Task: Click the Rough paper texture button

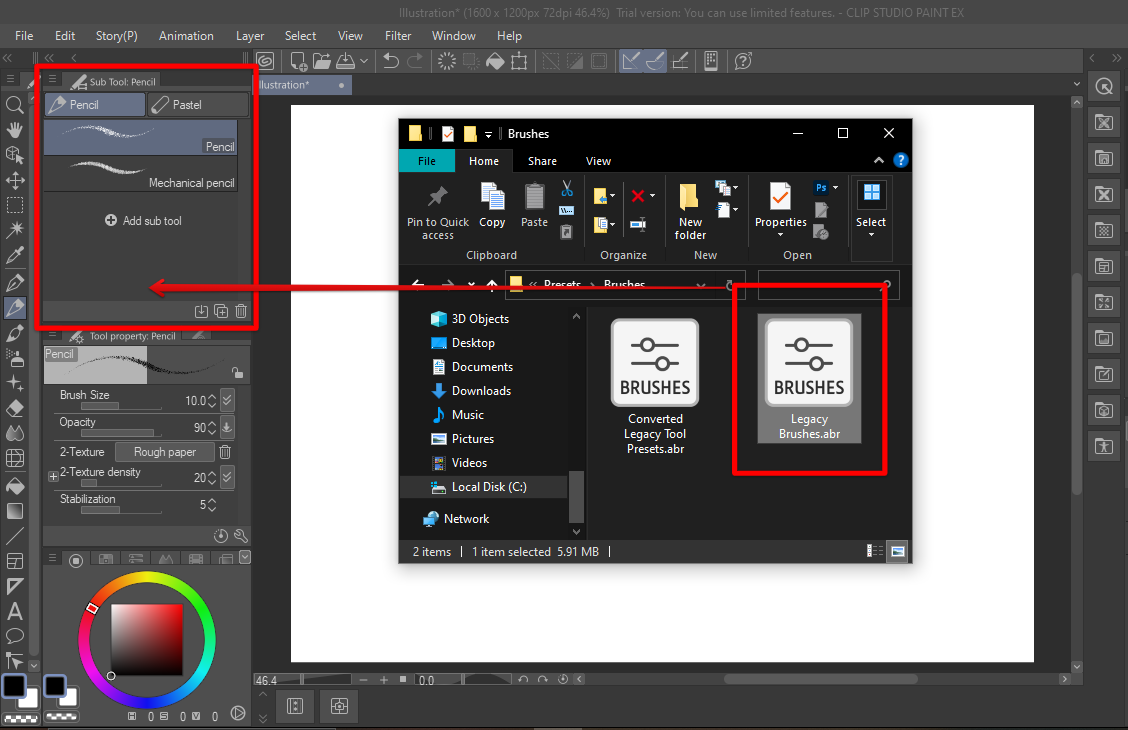Action: pyautogui.click(x=165, y=452)
